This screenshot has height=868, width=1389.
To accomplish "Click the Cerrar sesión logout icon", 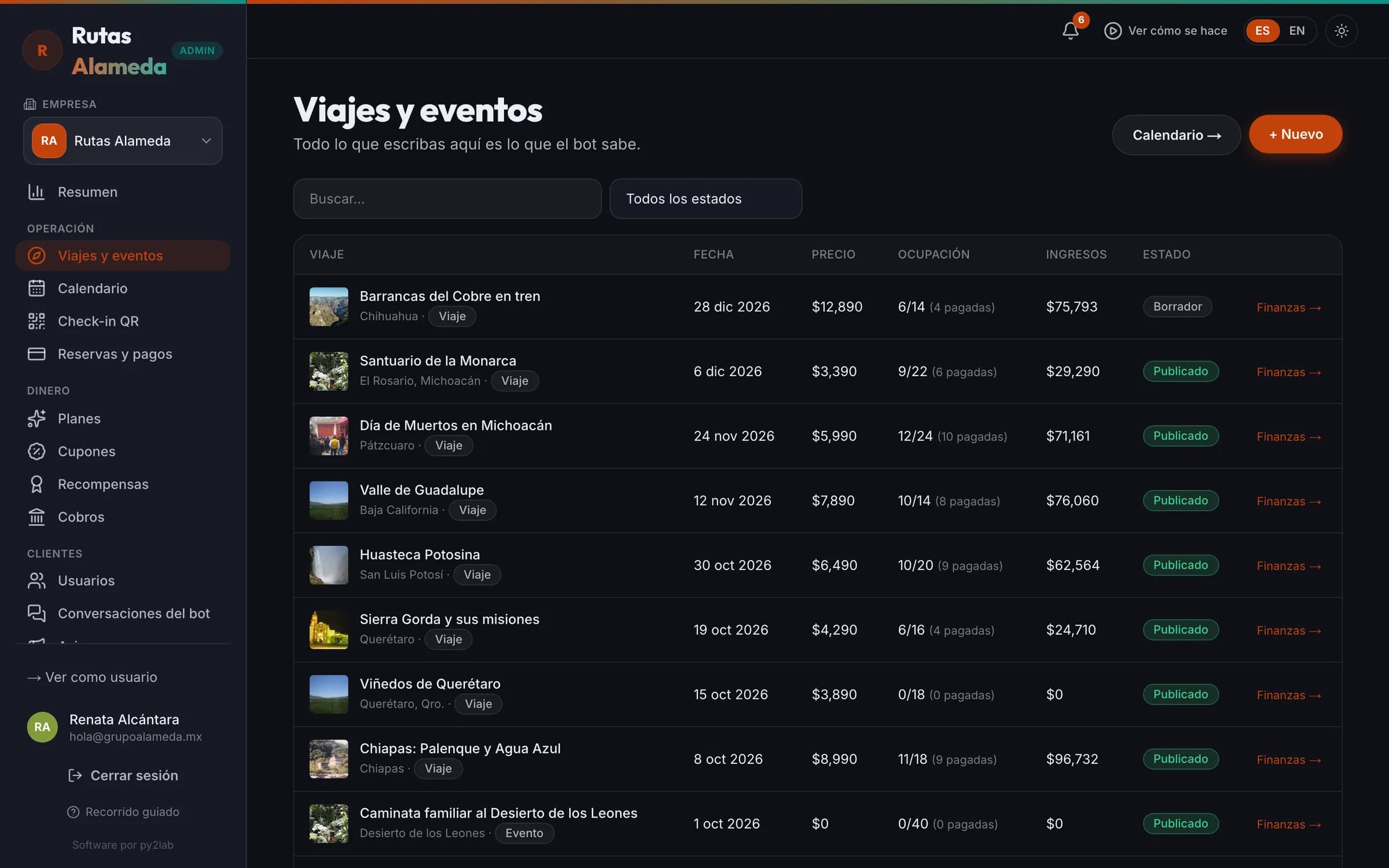I will coord(75,775).
